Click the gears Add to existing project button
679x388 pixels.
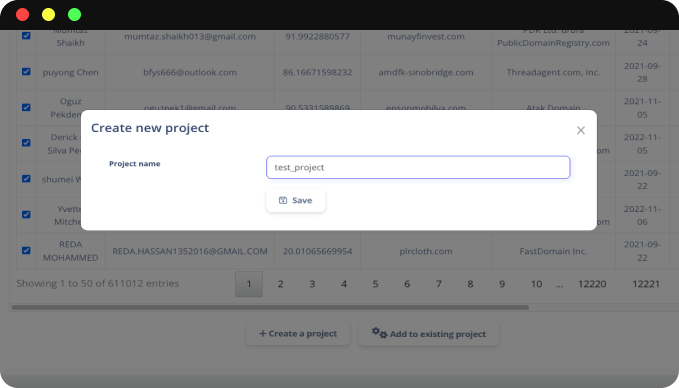click(429, 334)
